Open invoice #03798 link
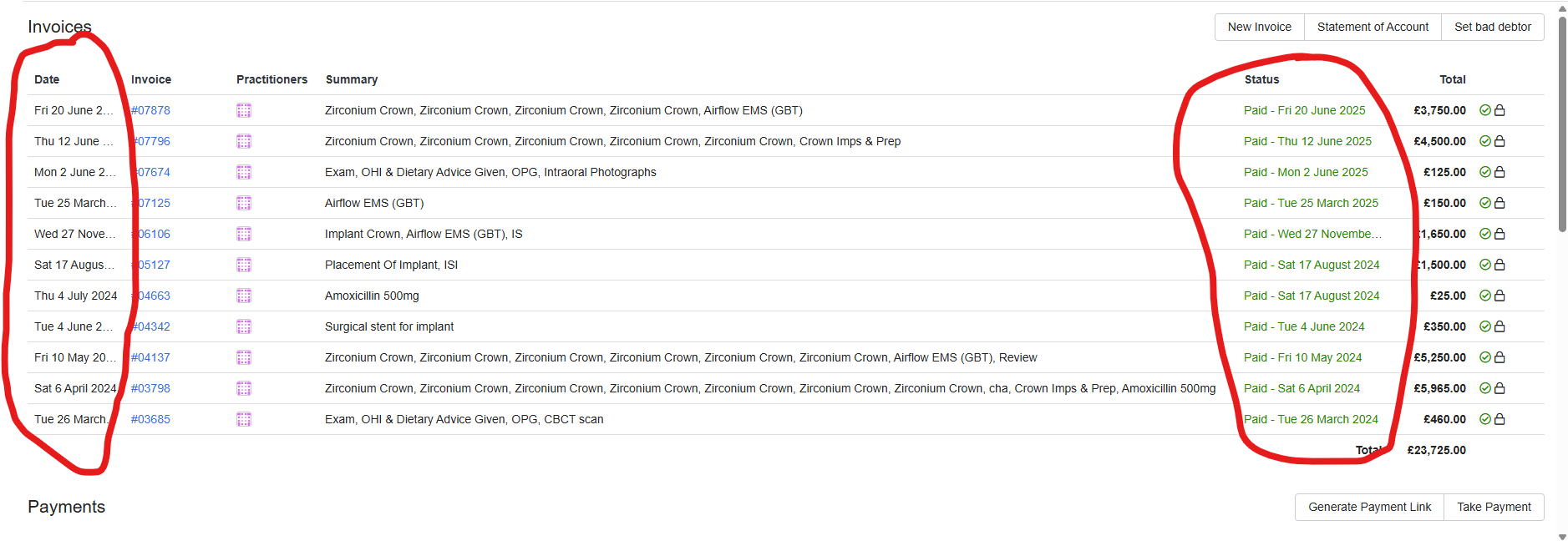Image resolution: width=1568 pixels, height=541 pixels. click(150, 388)
